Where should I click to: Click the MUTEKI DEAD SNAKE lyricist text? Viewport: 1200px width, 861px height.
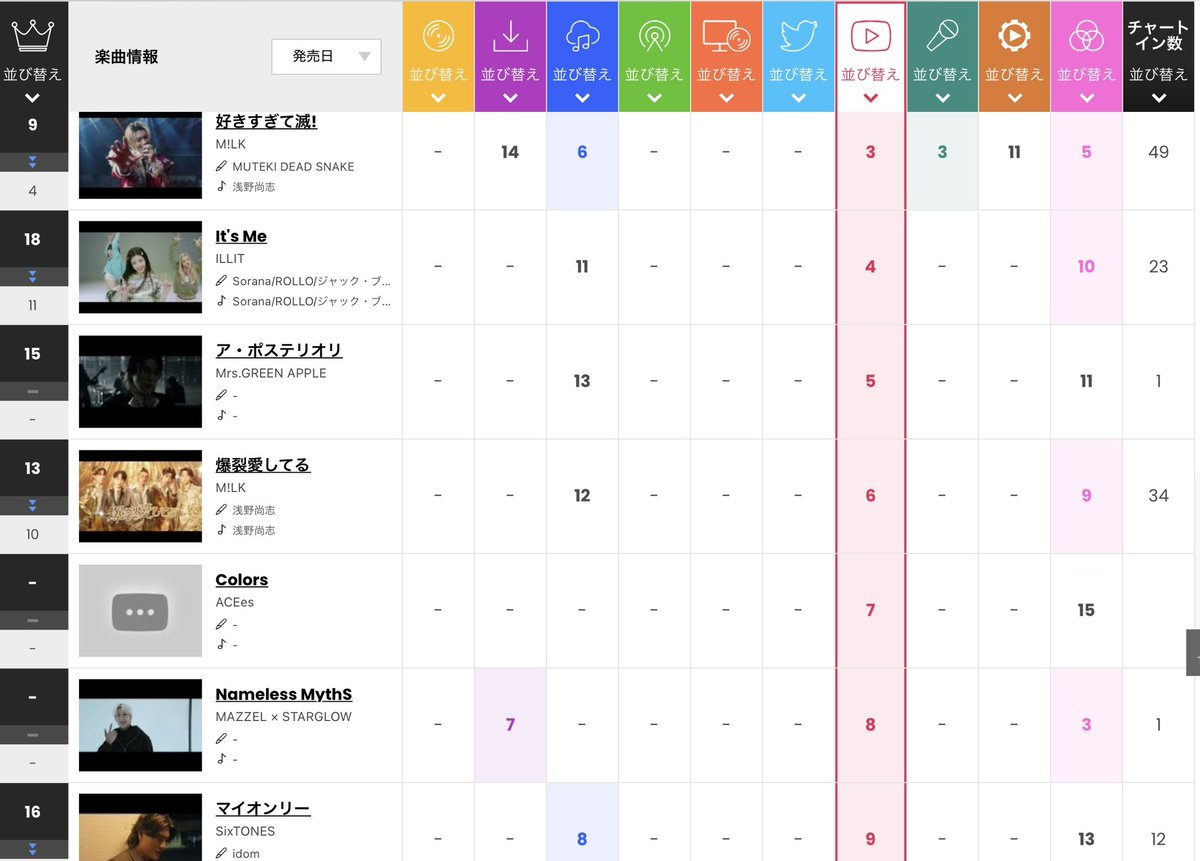(x=293, y=166)
